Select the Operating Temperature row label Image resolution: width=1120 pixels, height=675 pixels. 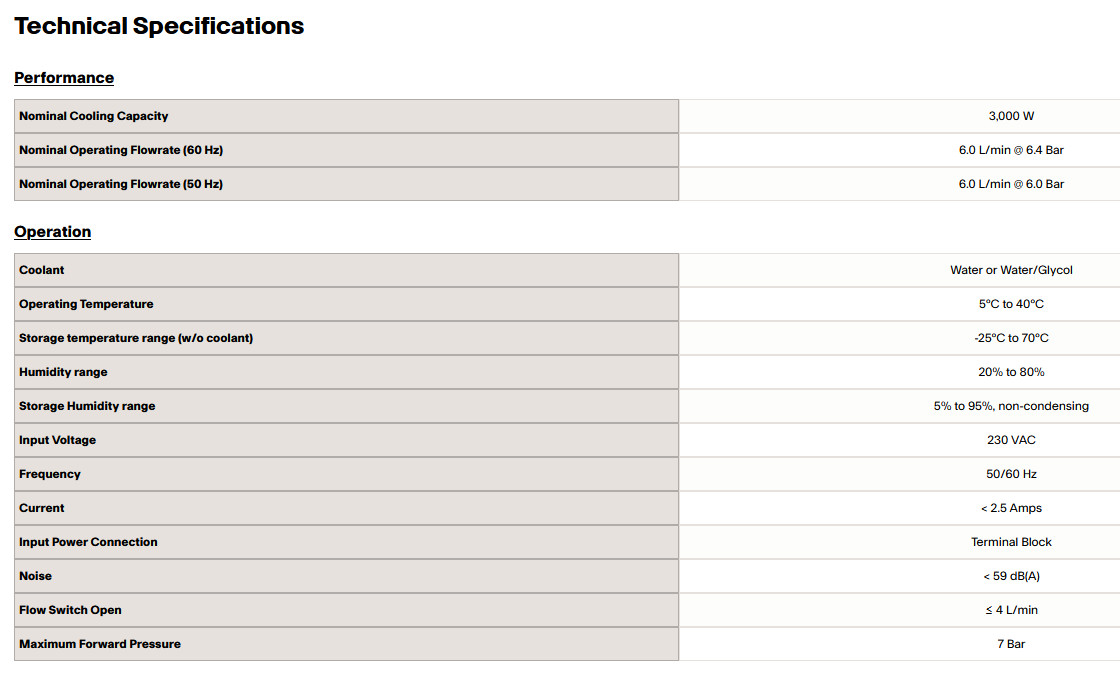pos(86,304)
